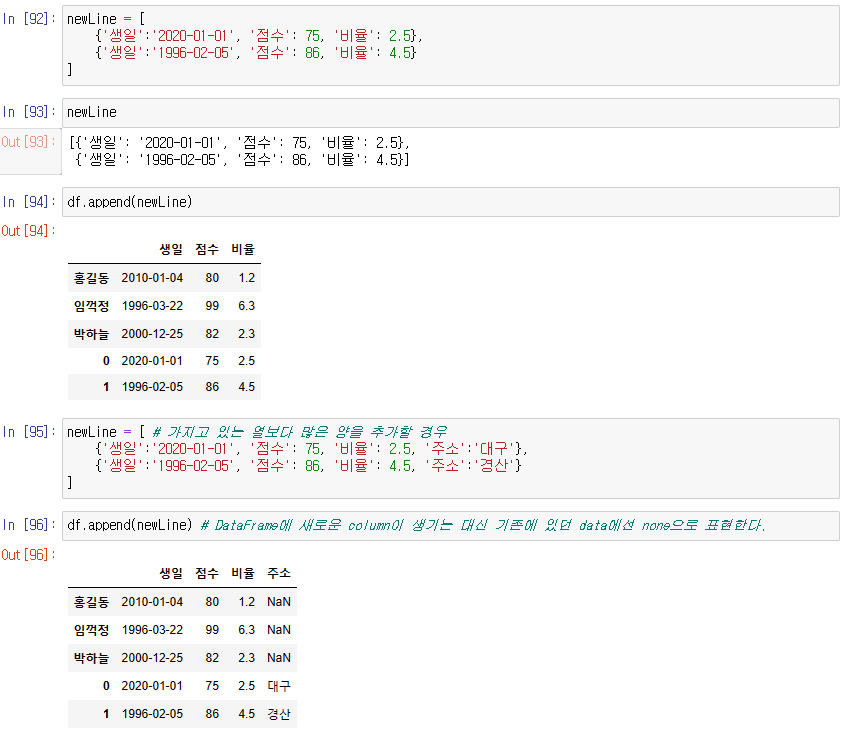Click the 비율 column header in Out [94] table

[x=243, y=250]
